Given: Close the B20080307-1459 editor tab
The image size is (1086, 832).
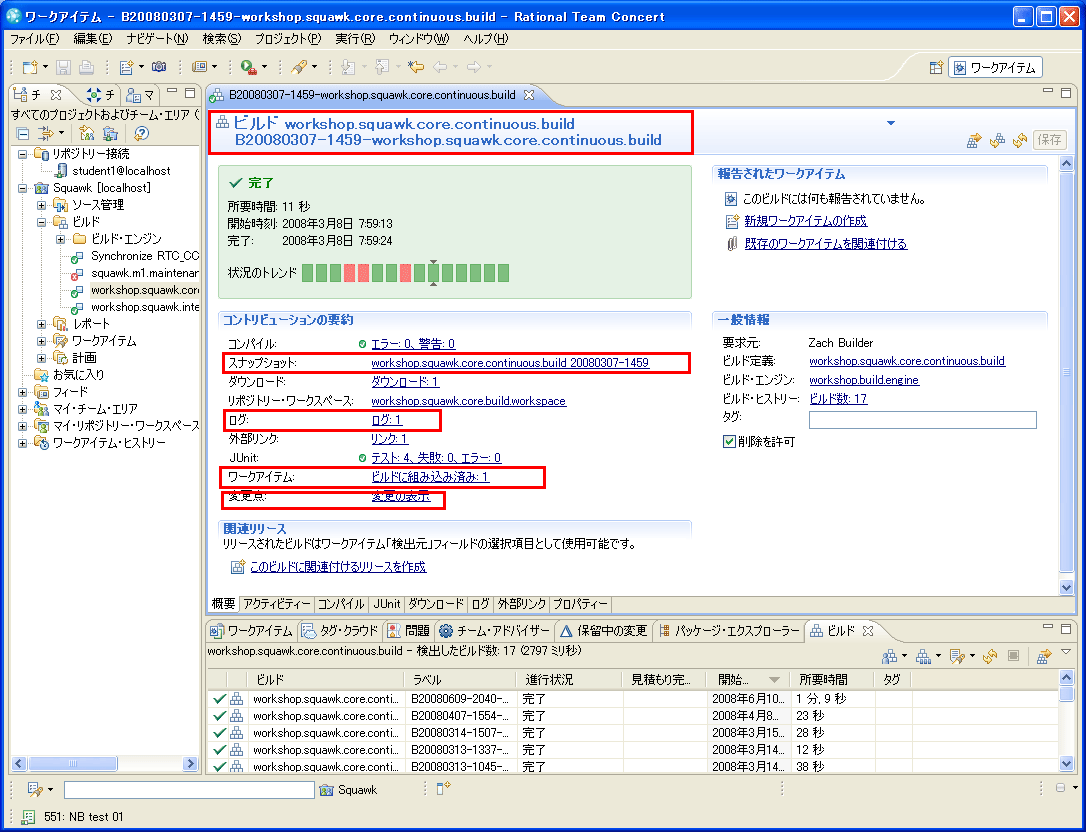Looking at the screenshot, I should click(528, 95).
